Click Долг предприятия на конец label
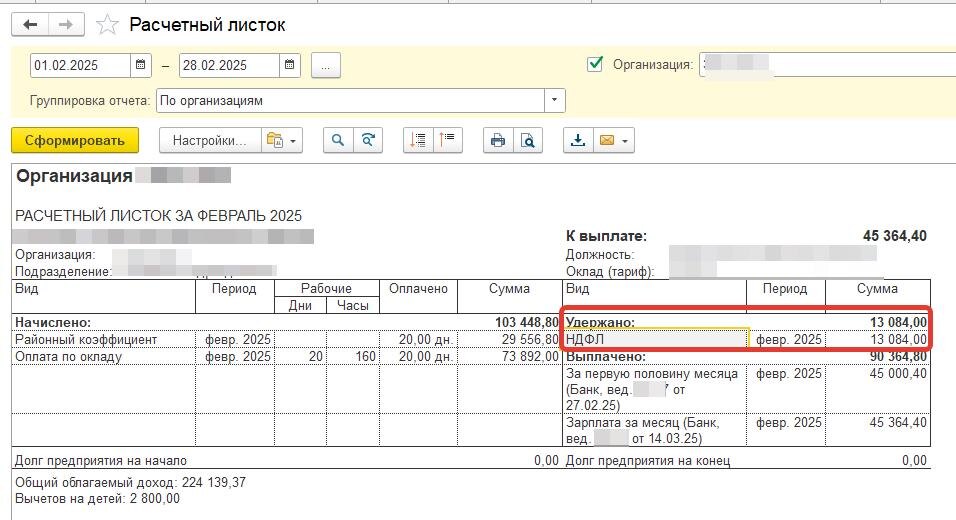The width and height of the screenshot is (956, 520). [x=647, y=460]
